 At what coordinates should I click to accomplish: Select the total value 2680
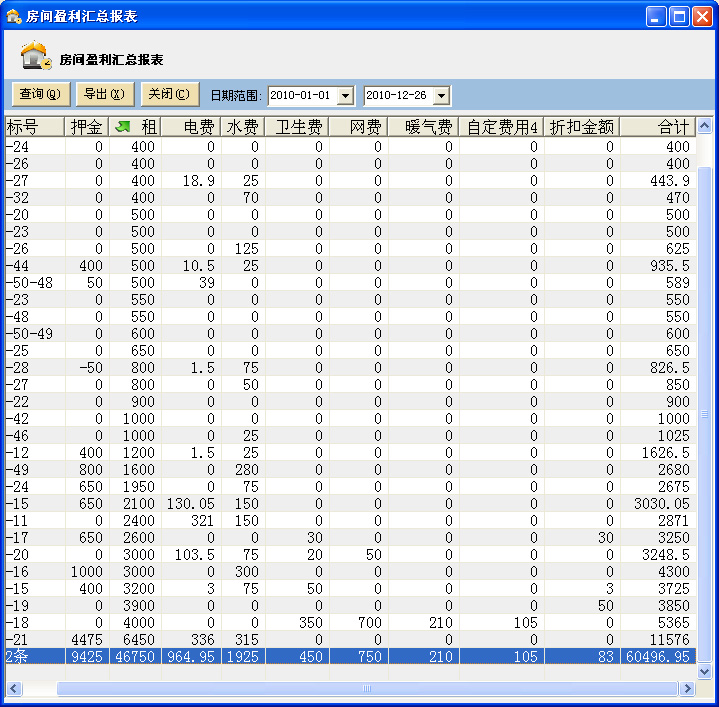[x=658, y=469]
